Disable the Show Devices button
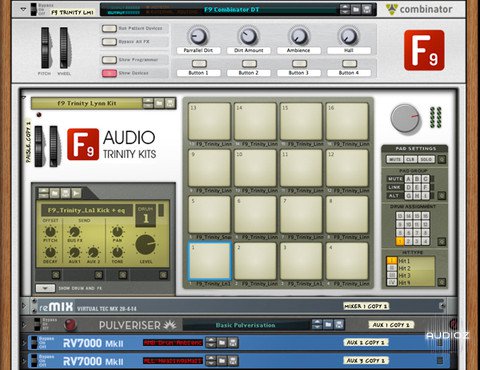The image size is (480, 370). pyautogui.click(x=109, y=73)
